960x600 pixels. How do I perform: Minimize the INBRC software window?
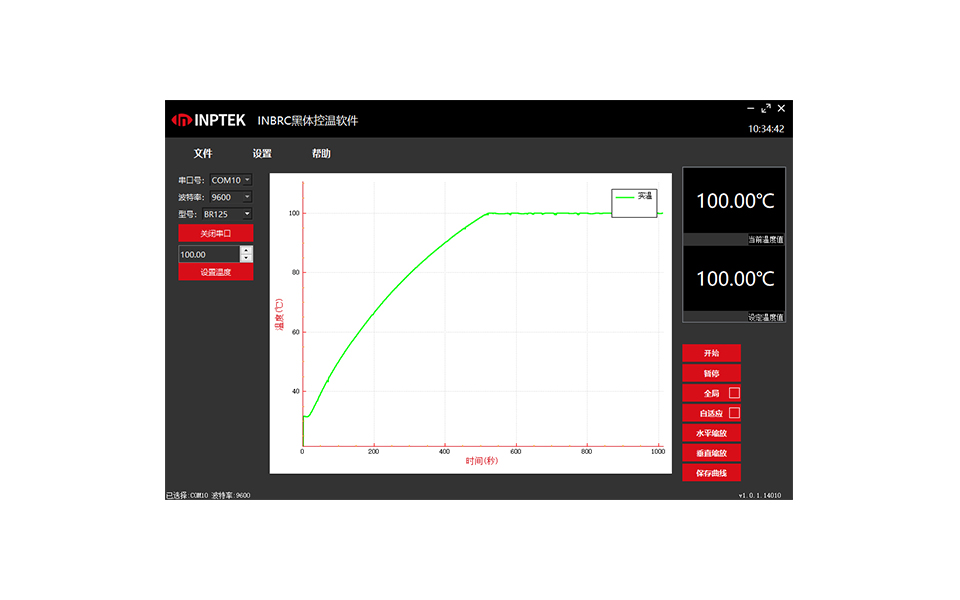pos(751,108)
